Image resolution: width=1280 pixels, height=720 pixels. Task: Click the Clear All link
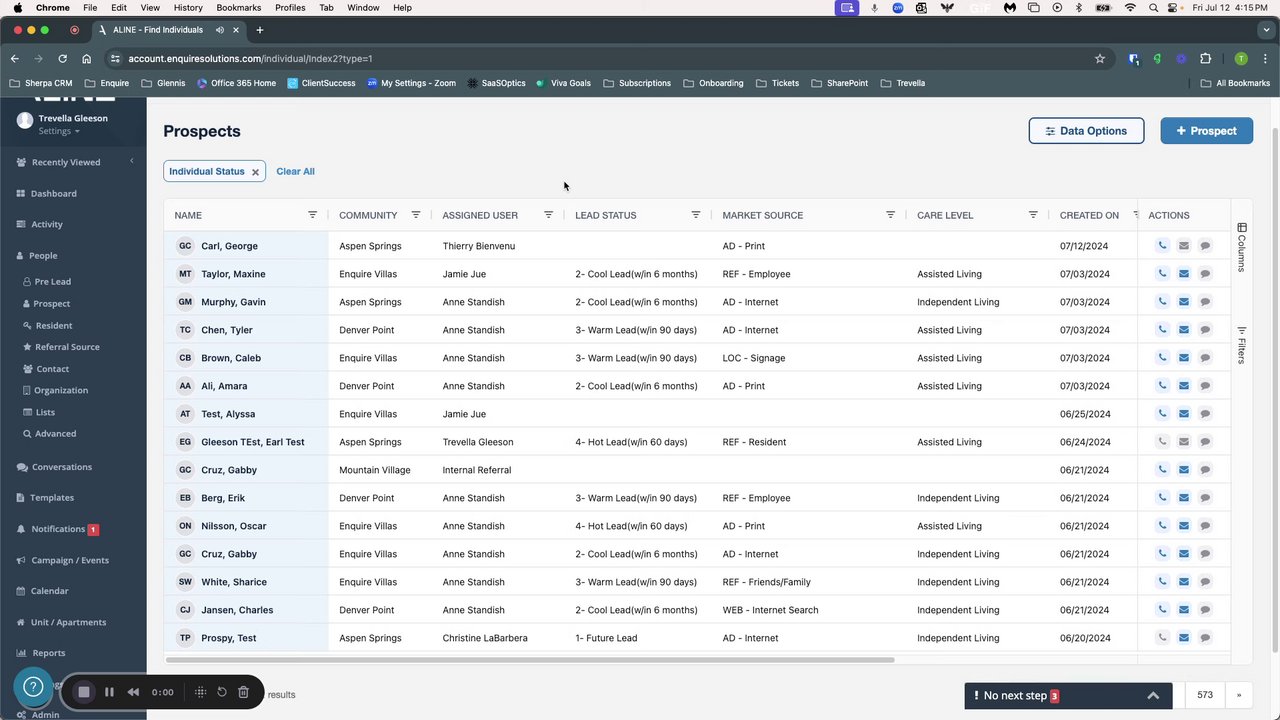coord(295,172)
